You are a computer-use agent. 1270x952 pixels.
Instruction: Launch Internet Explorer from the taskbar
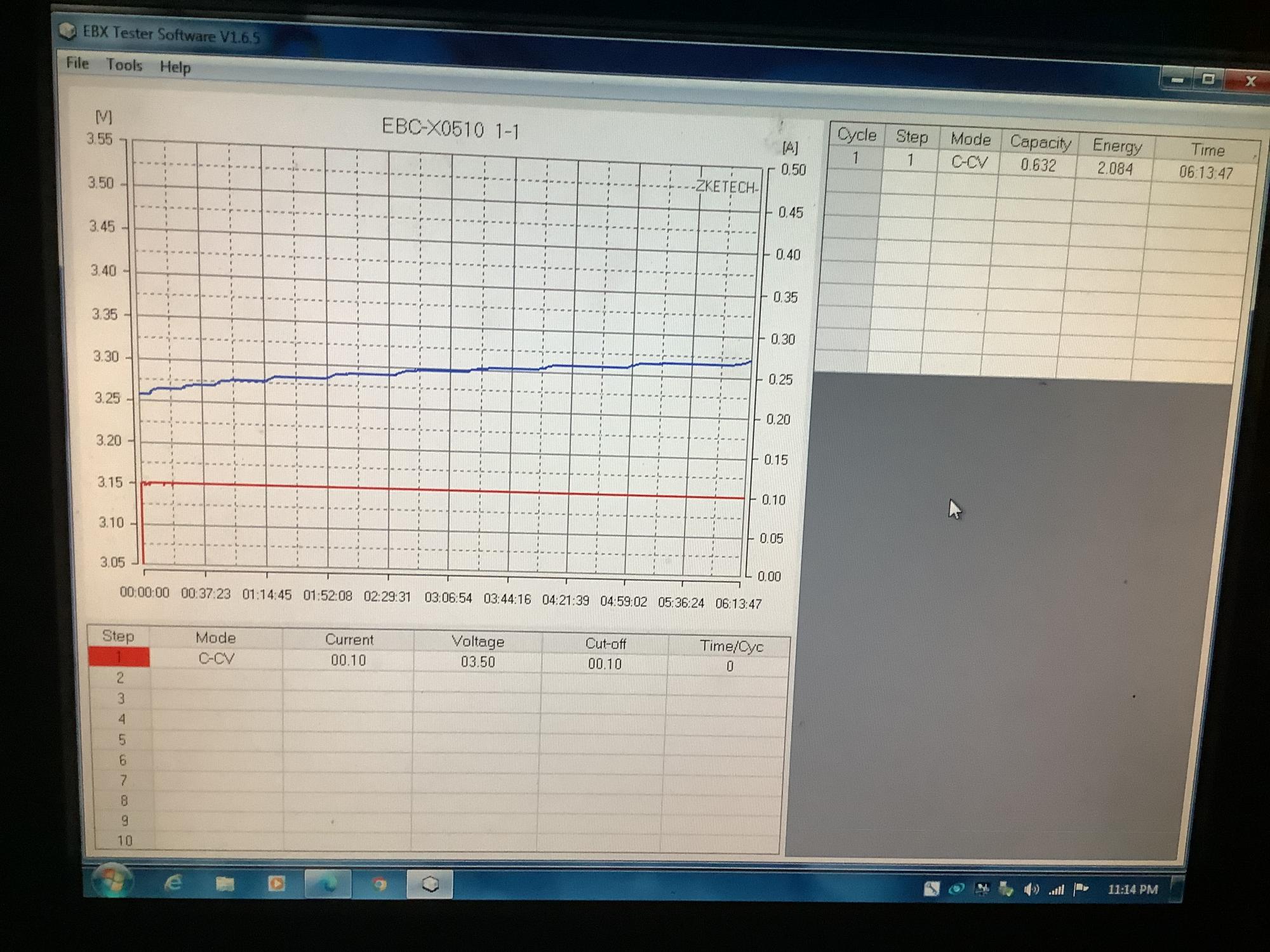(x=173, y=883)
